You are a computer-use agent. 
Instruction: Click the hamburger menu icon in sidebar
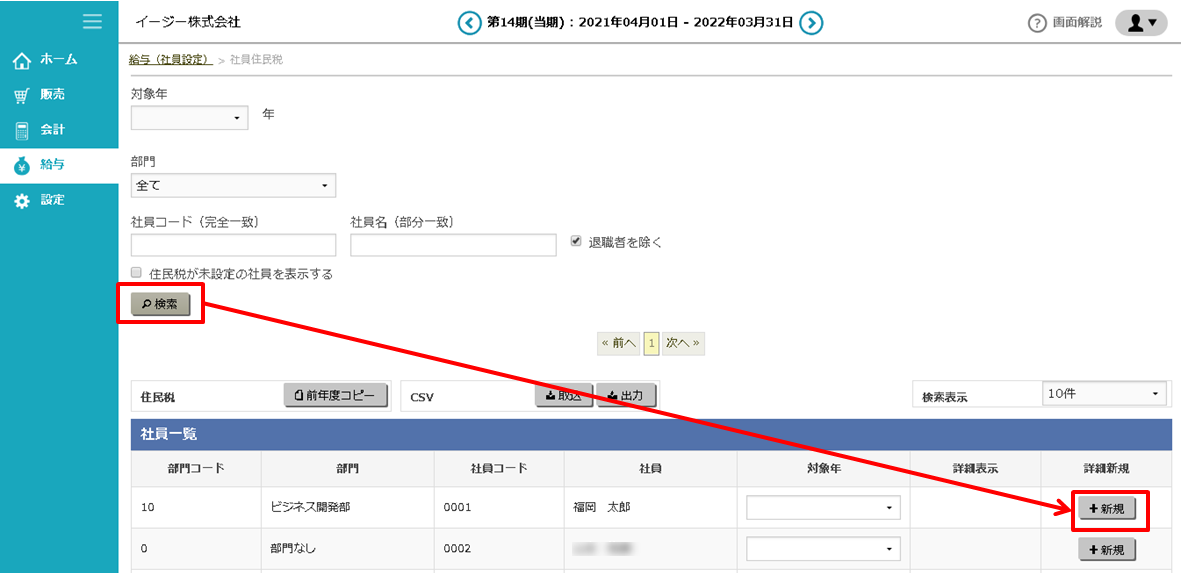coord(92,21)
